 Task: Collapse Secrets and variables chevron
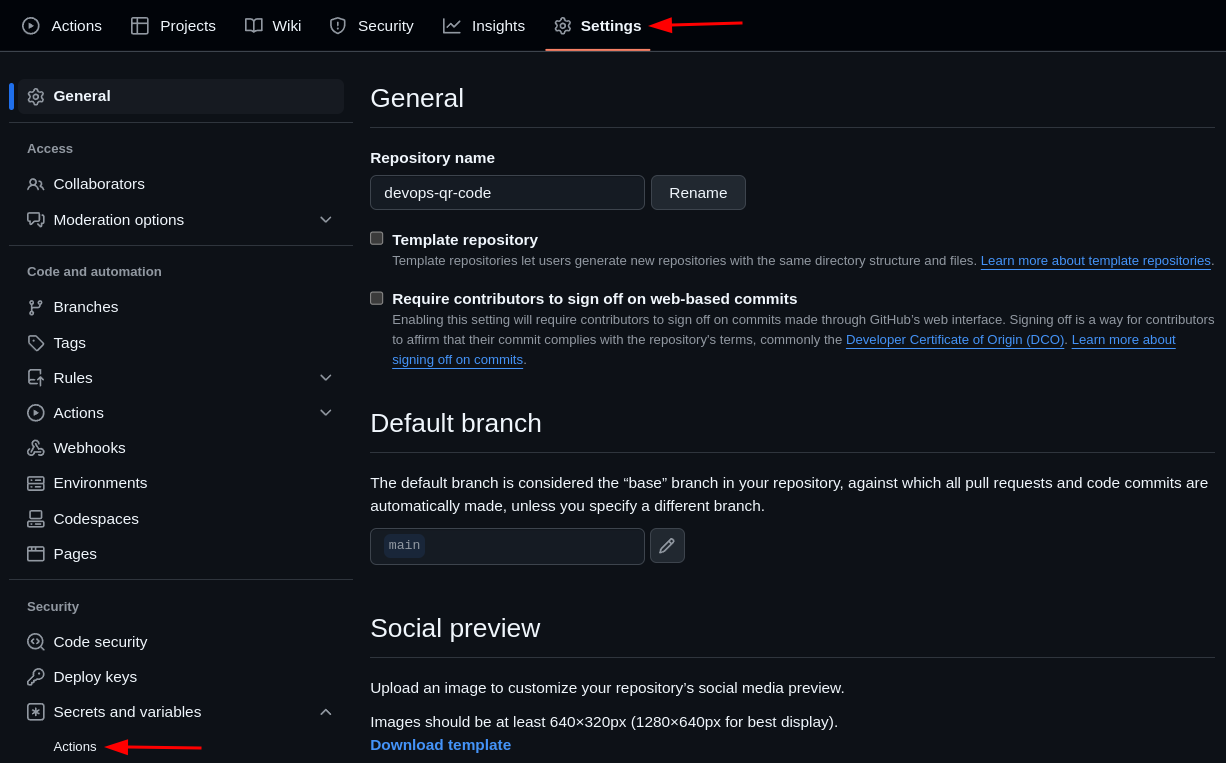[325, 712]
